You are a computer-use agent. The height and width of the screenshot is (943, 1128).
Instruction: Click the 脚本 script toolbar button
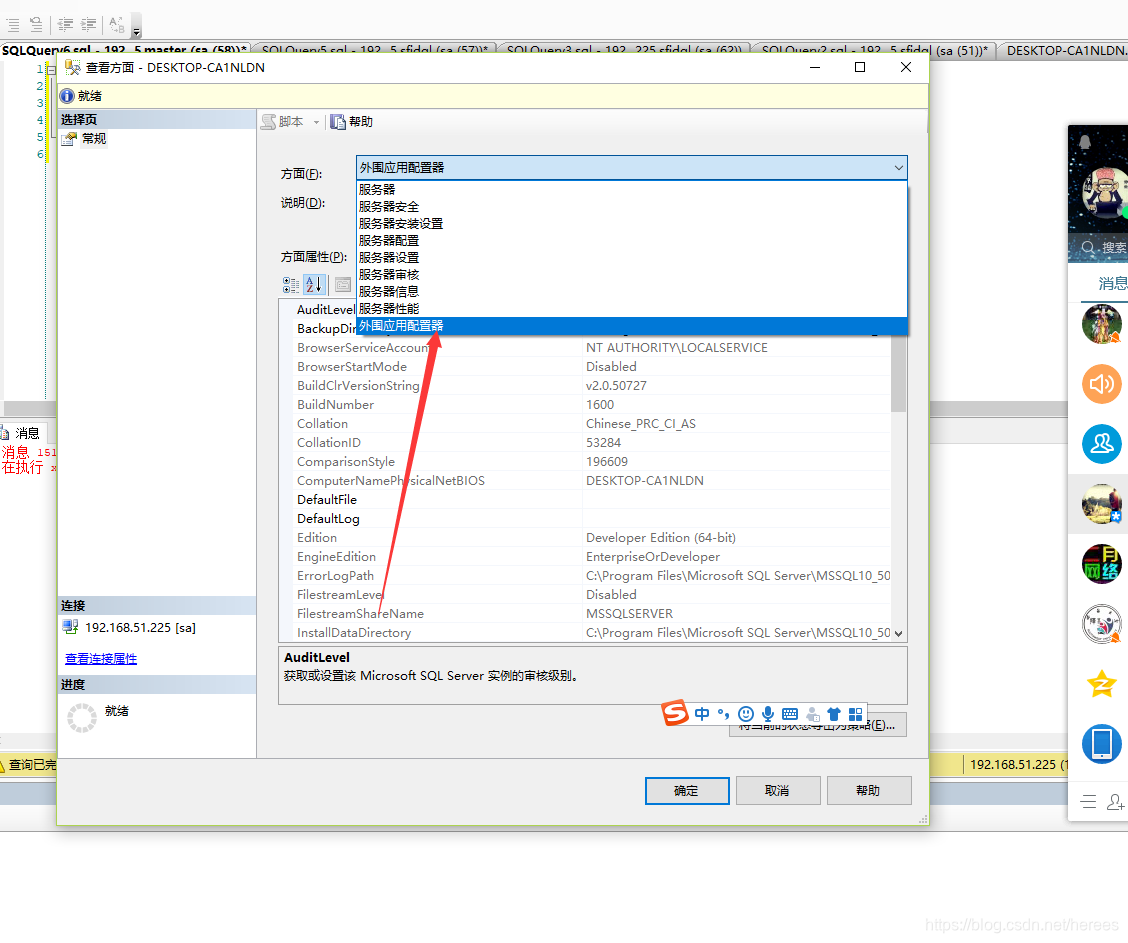282,122
